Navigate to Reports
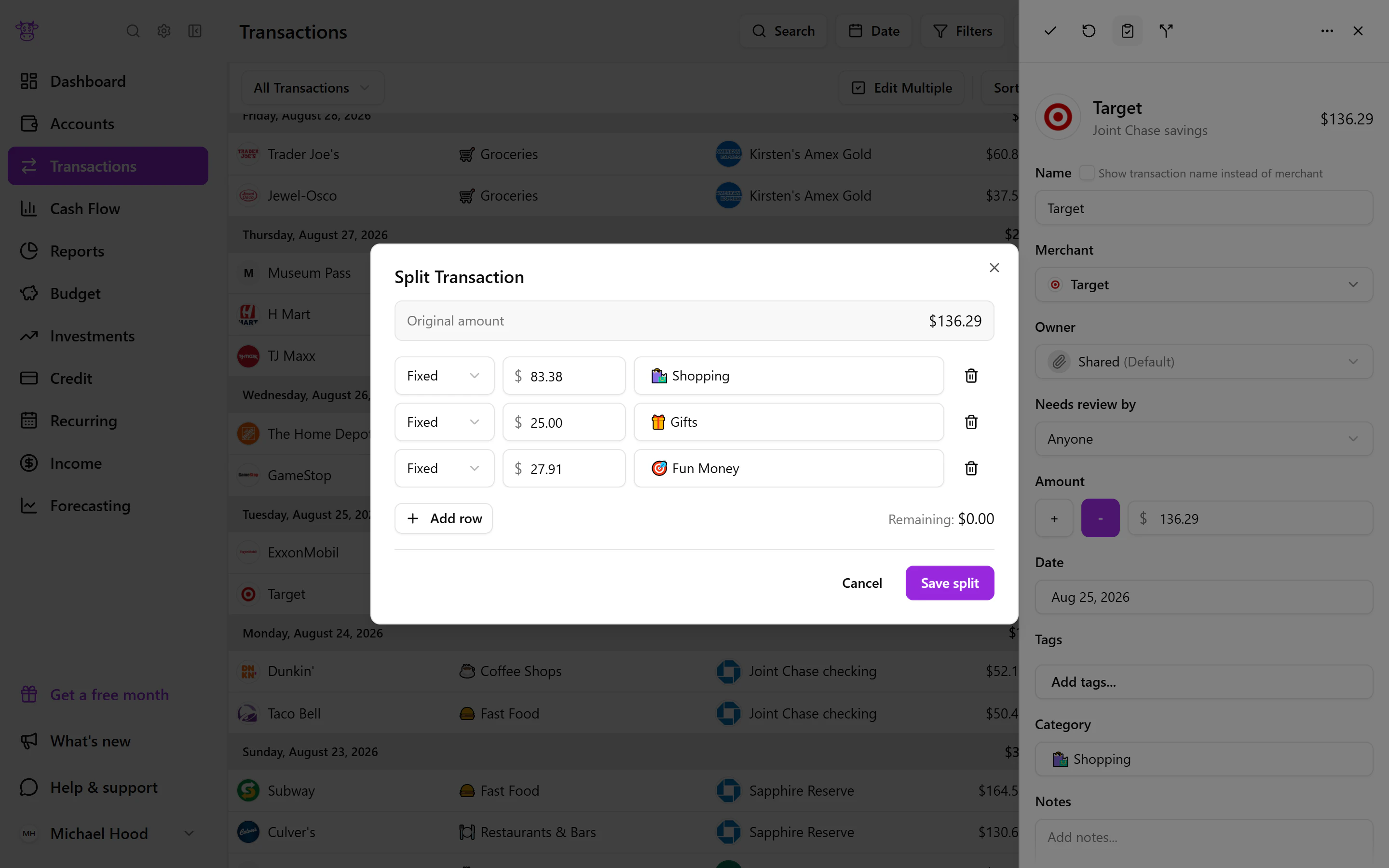Screen dimensions: 1389x868 coord(108,251)
